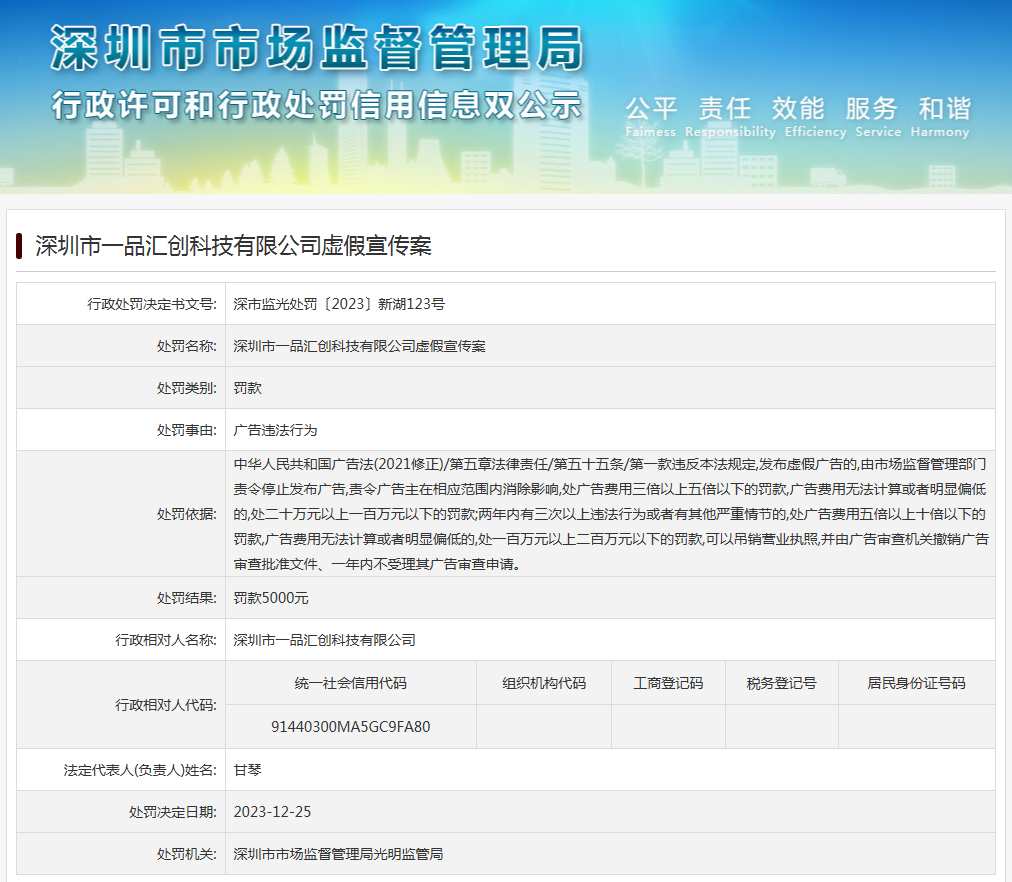Click the 处罚类别 label
Screen dimensions: 1012x882
pyautogui.click(x=187, y=388)
